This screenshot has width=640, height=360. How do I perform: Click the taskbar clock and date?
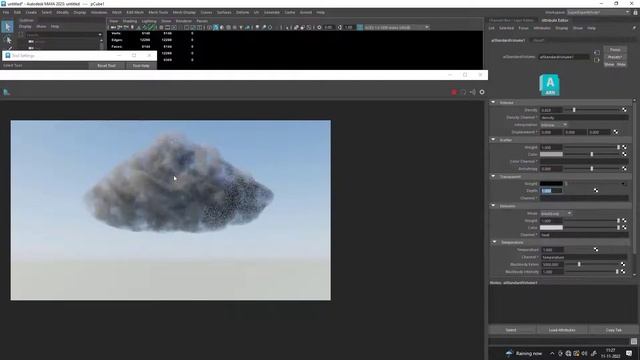point(611,353)
